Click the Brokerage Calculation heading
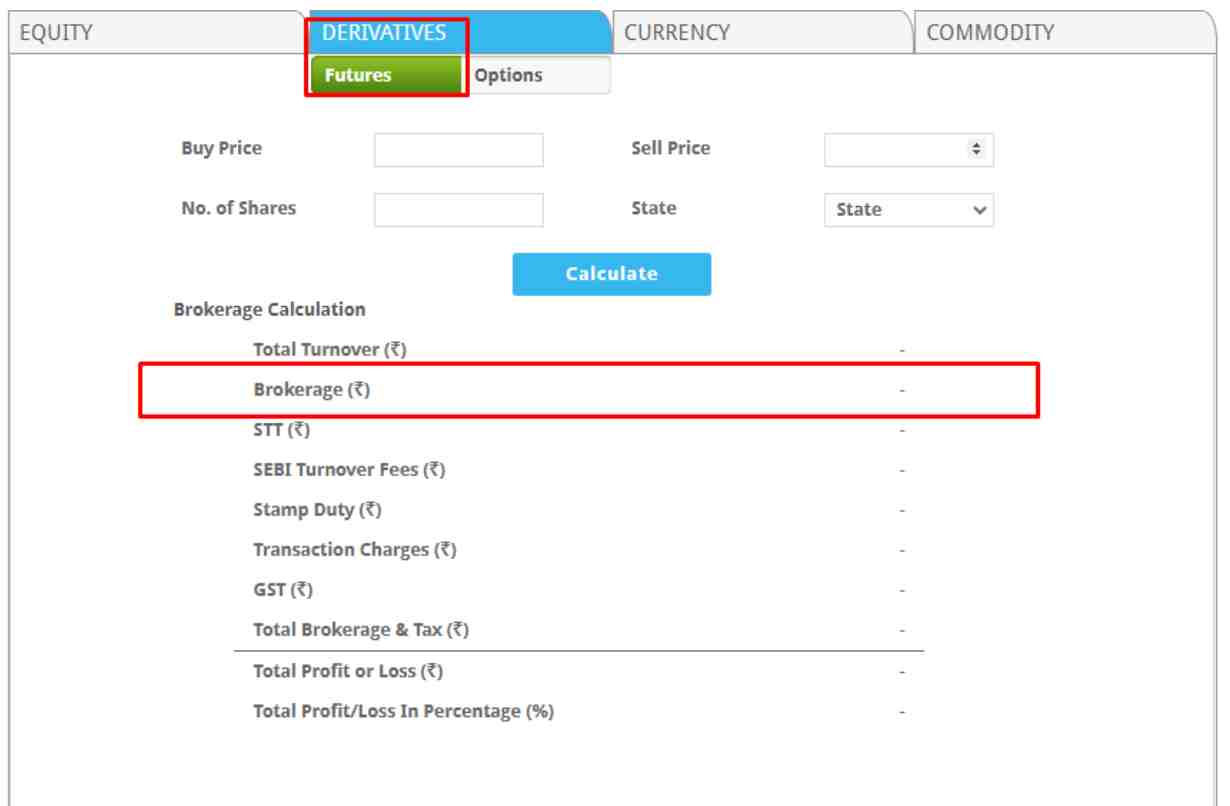The width and height of the screenshot is (1230, 806). coord(269,310)
